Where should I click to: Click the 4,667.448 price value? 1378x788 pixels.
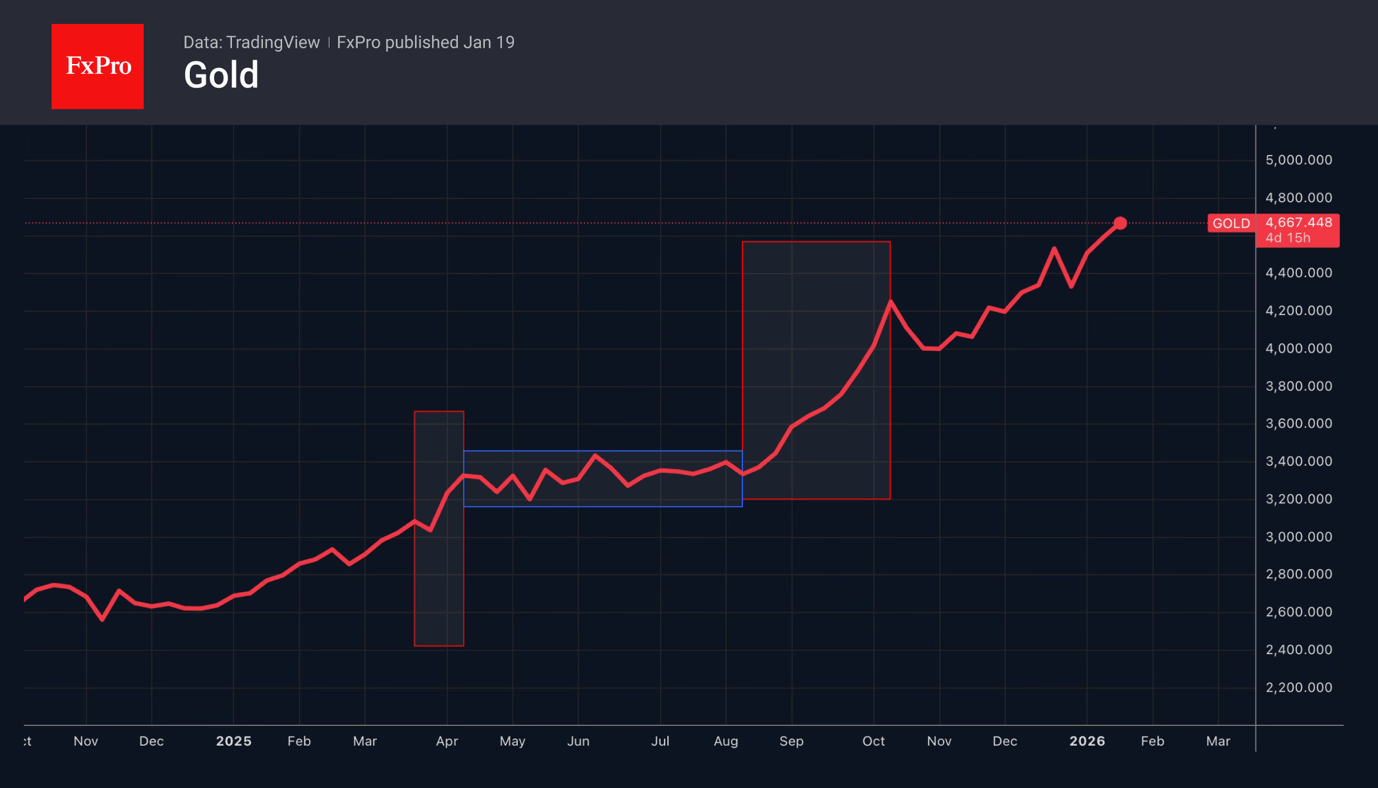(x=1298, y=222)
